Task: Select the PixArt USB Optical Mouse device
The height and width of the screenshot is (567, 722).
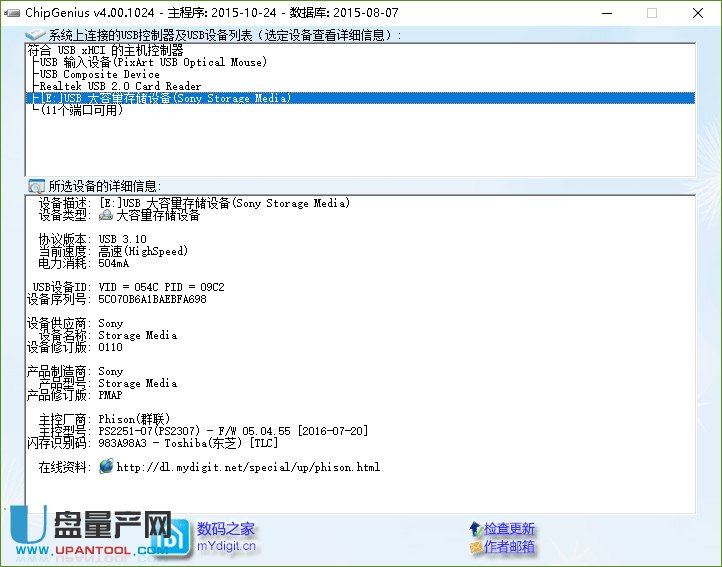Action: point(153,62)
